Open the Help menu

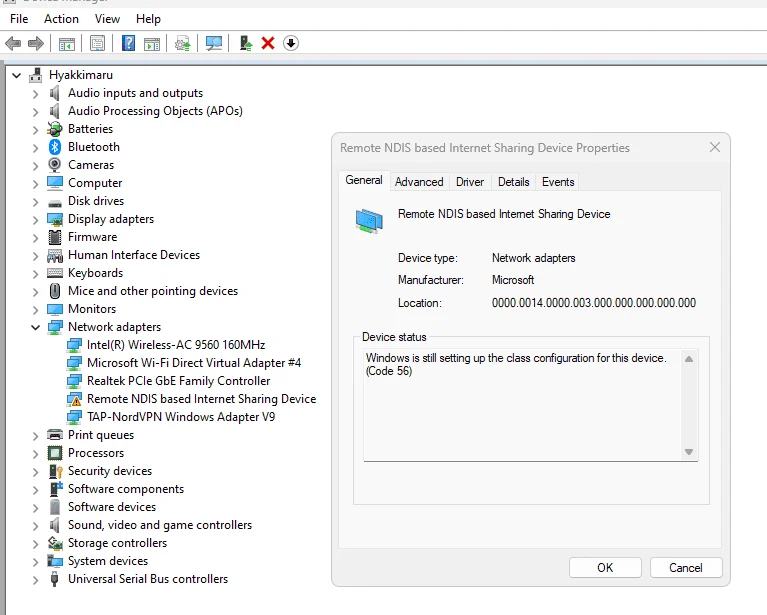pos(148,19)
